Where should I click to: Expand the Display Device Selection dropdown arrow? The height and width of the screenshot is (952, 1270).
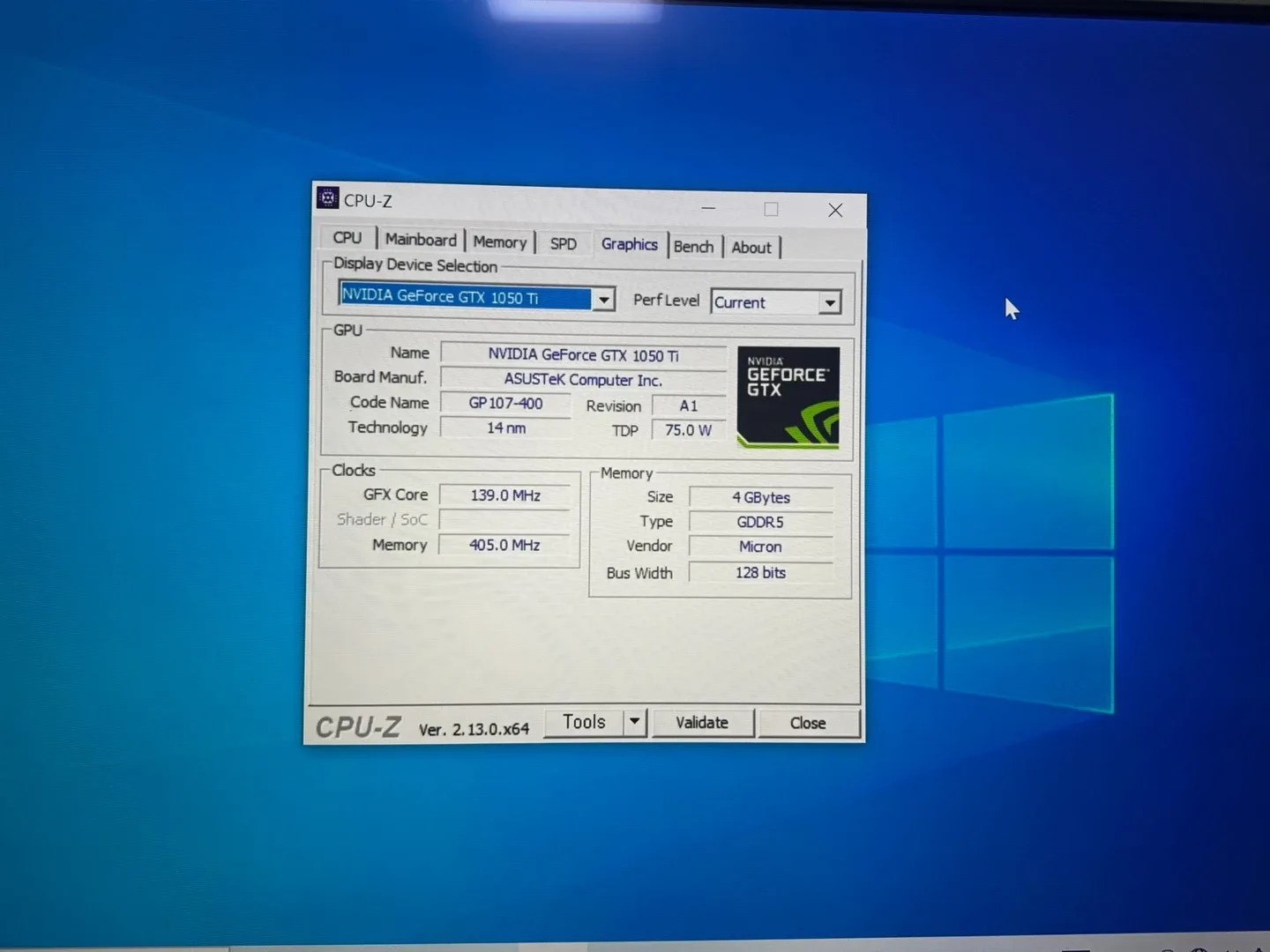603,300
